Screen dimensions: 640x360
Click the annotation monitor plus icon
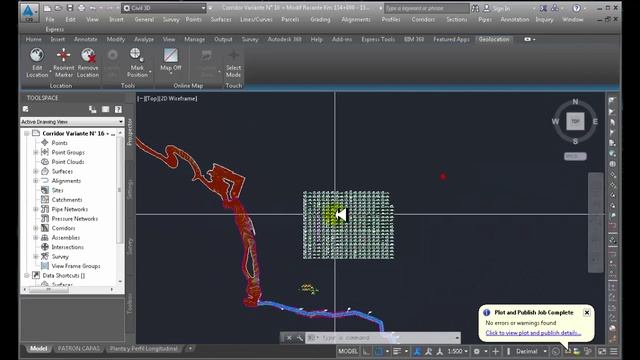point(496,351)
